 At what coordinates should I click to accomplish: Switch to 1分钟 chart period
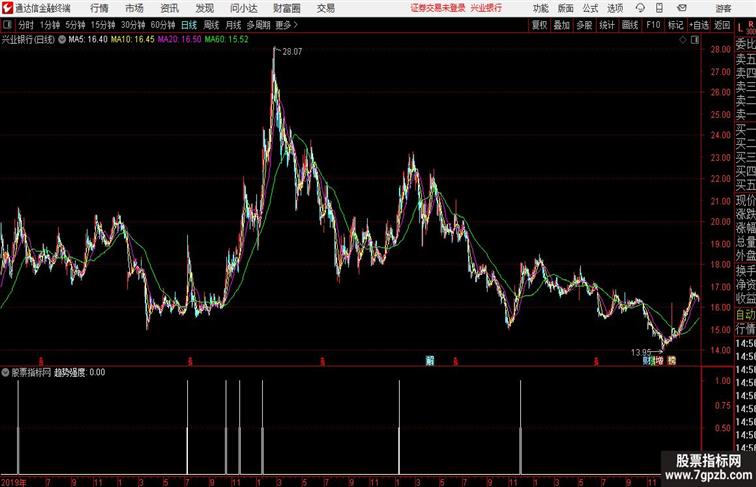(50, 25)
